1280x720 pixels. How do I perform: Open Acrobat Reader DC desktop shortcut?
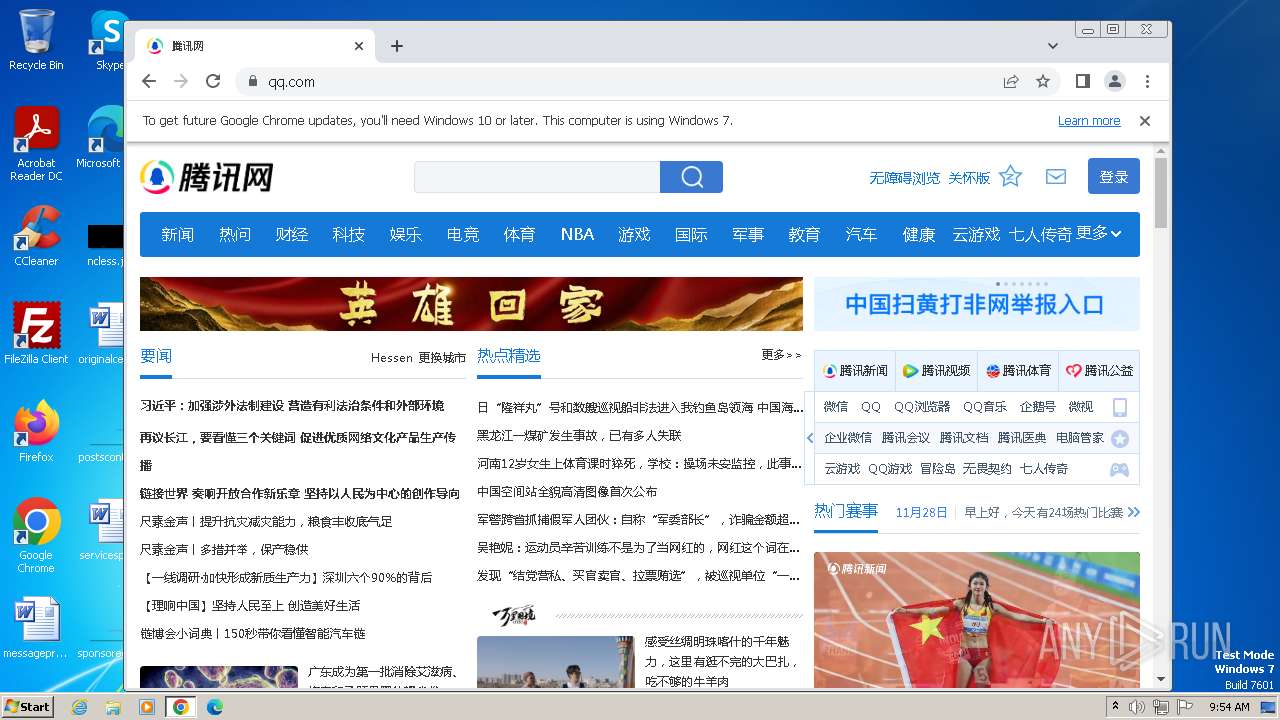[36, 144]
